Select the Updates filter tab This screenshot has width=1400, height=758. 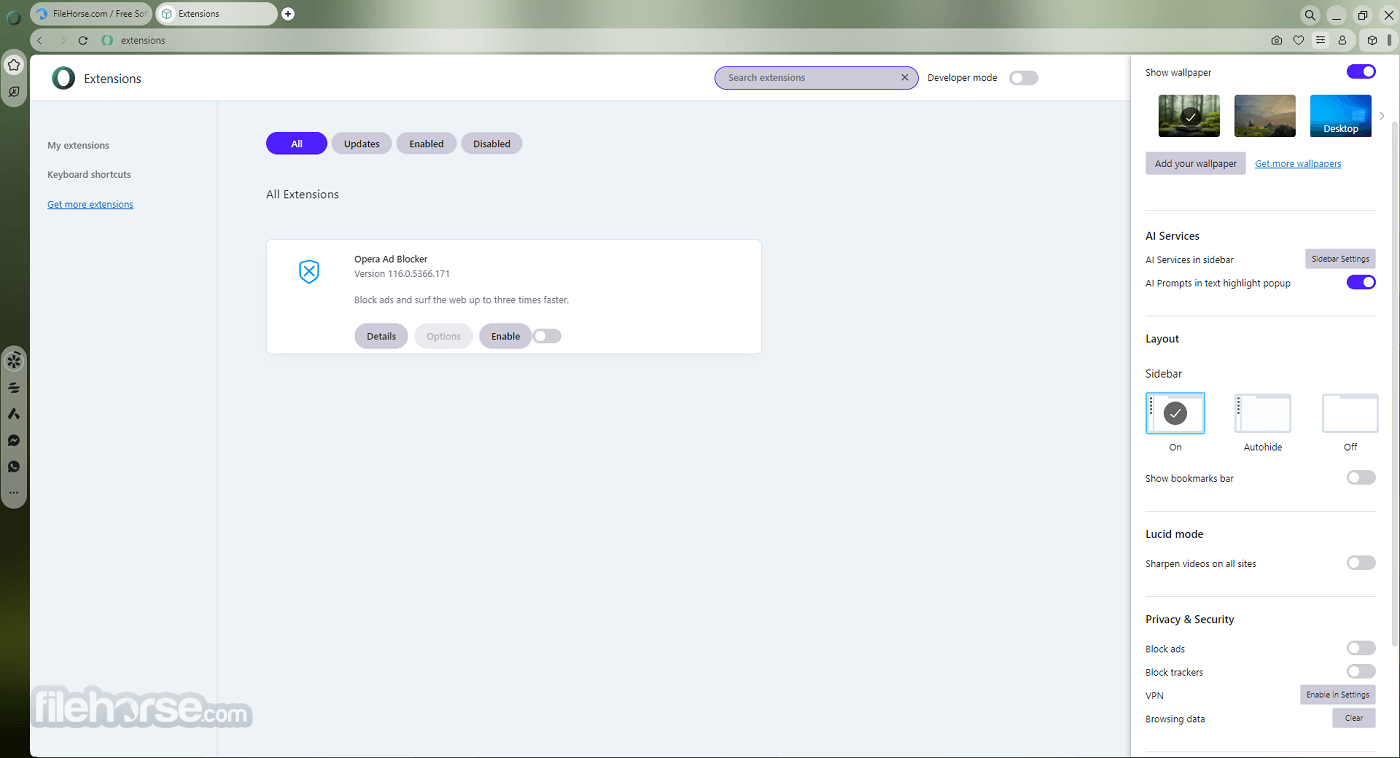click(362, 144)
